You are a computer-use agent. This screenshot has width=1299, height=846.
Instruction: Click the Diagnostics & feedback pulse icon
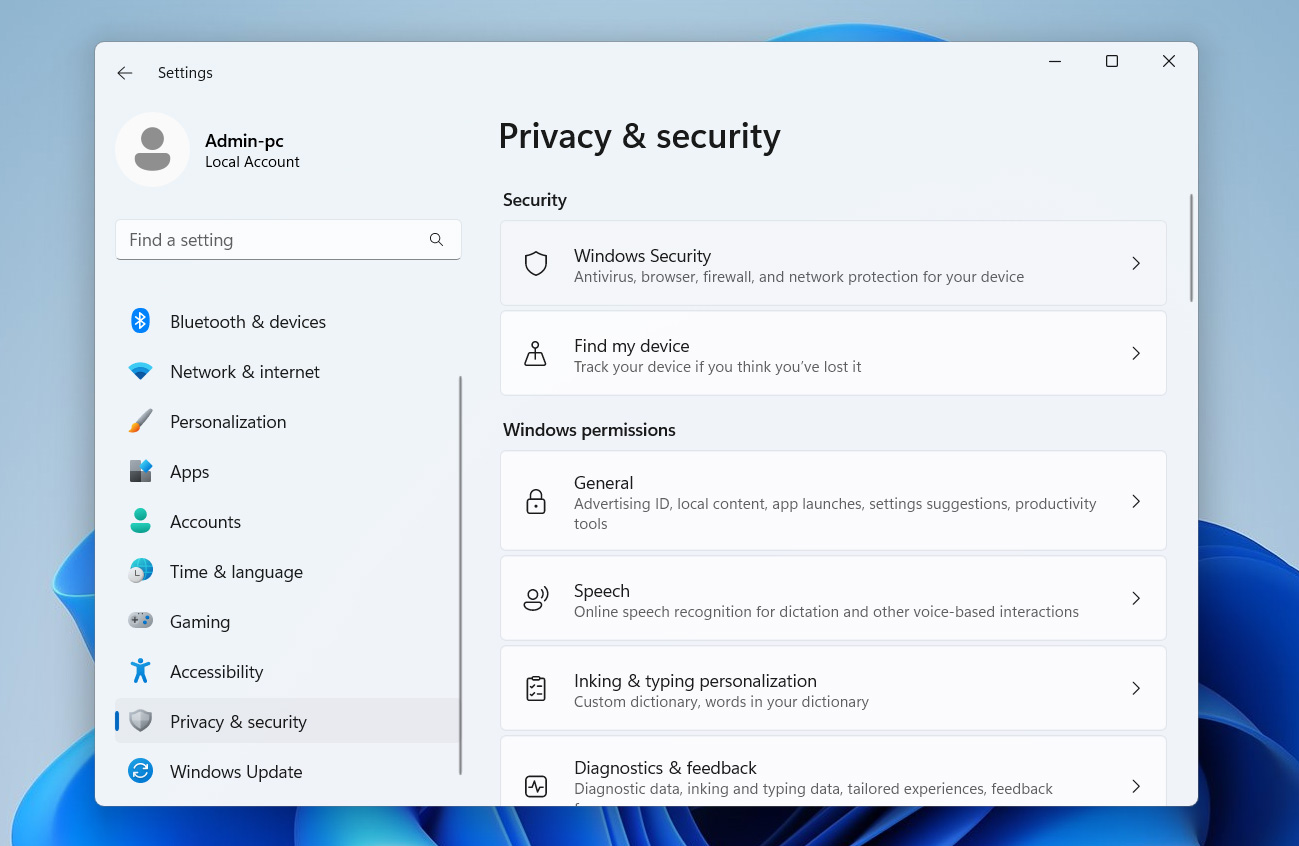536,786
